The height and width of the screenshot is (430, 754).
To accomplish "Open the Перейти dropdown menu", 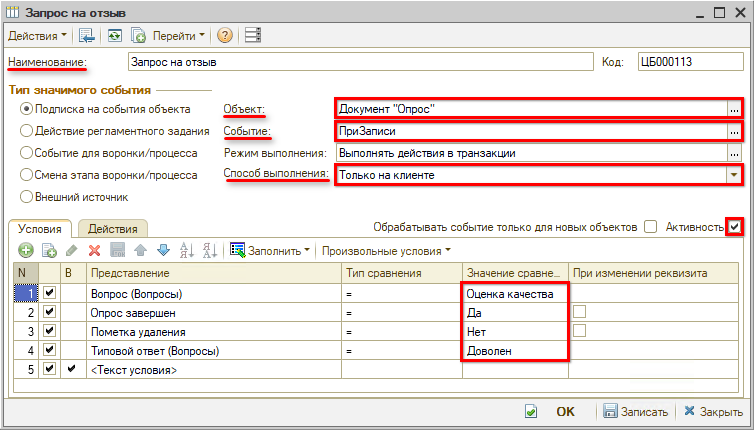I will tap(178, 36).
